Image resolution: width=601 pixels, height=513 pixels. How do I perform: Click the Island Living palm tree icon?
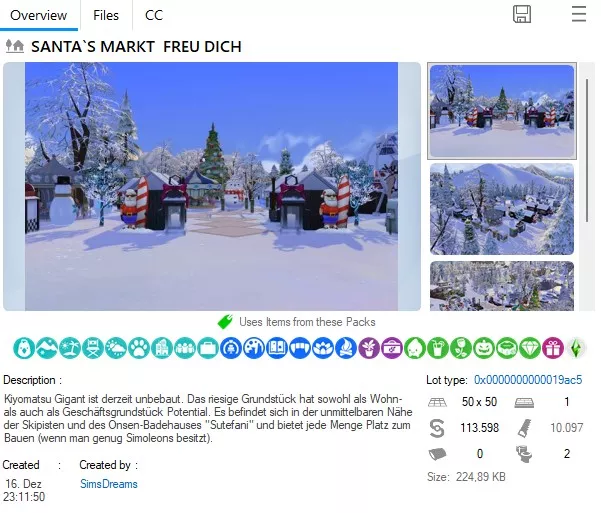click(x=70, y=348)
